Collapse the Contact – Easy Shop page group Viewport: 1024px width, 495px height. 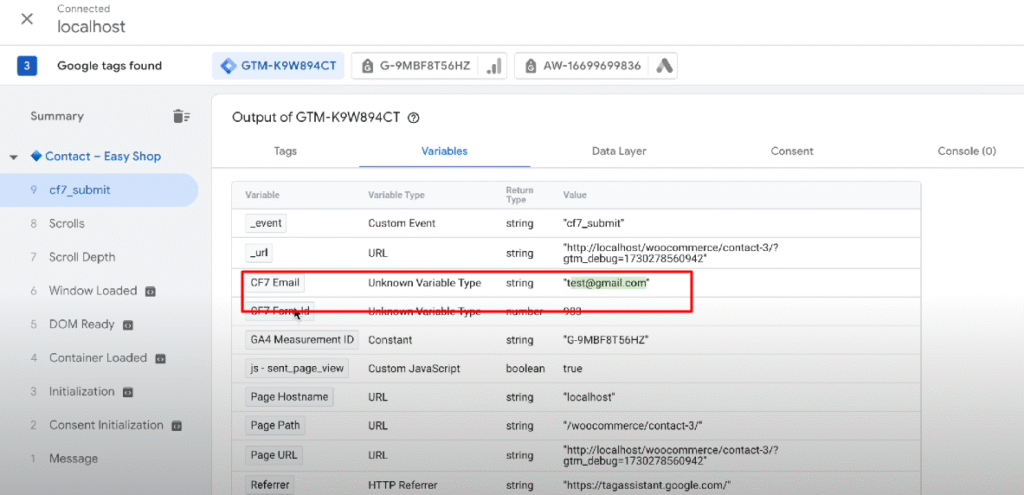tap(14, 157)
